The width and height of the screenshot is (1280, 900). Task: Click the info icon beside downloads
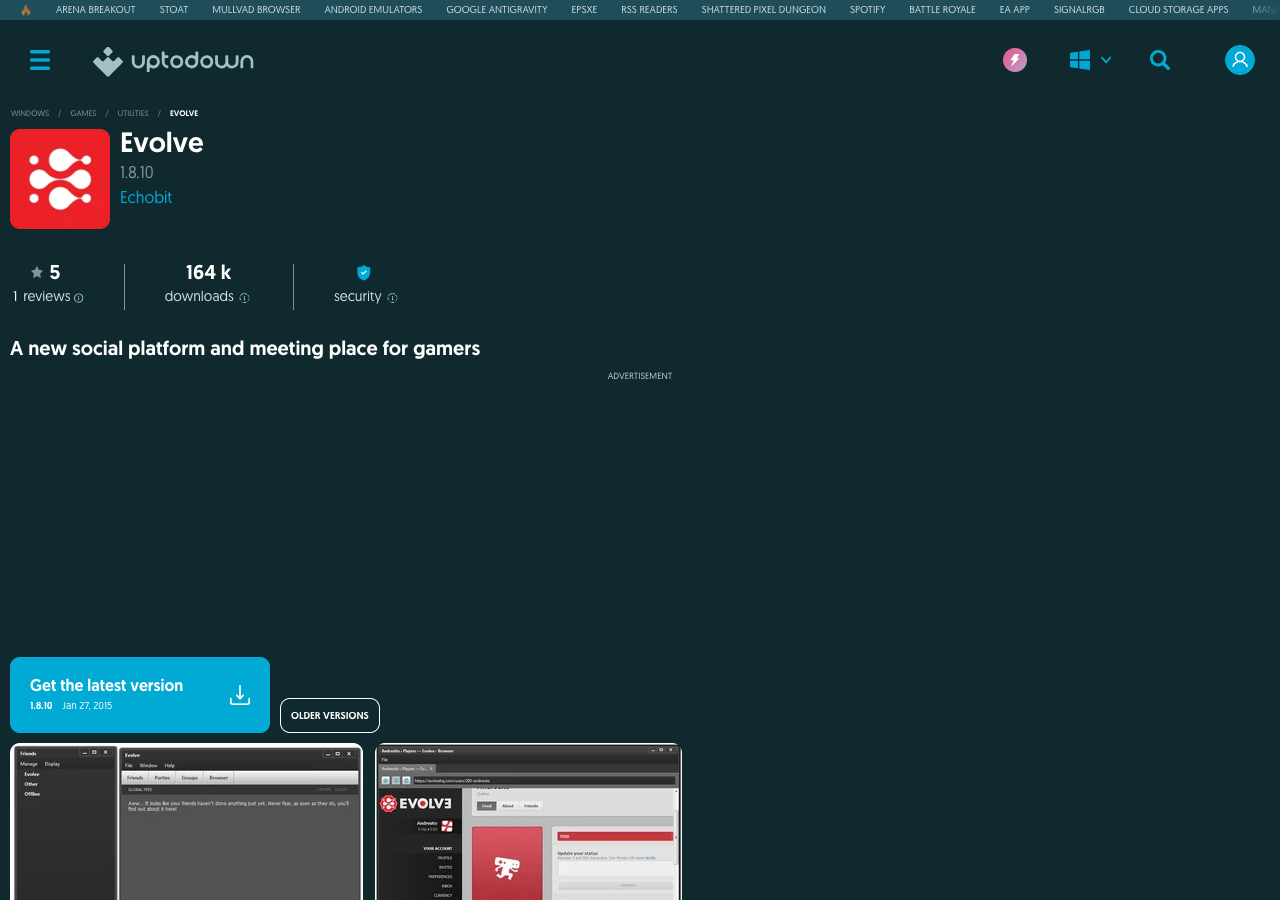pyautogui.click(x=244, y=298)
